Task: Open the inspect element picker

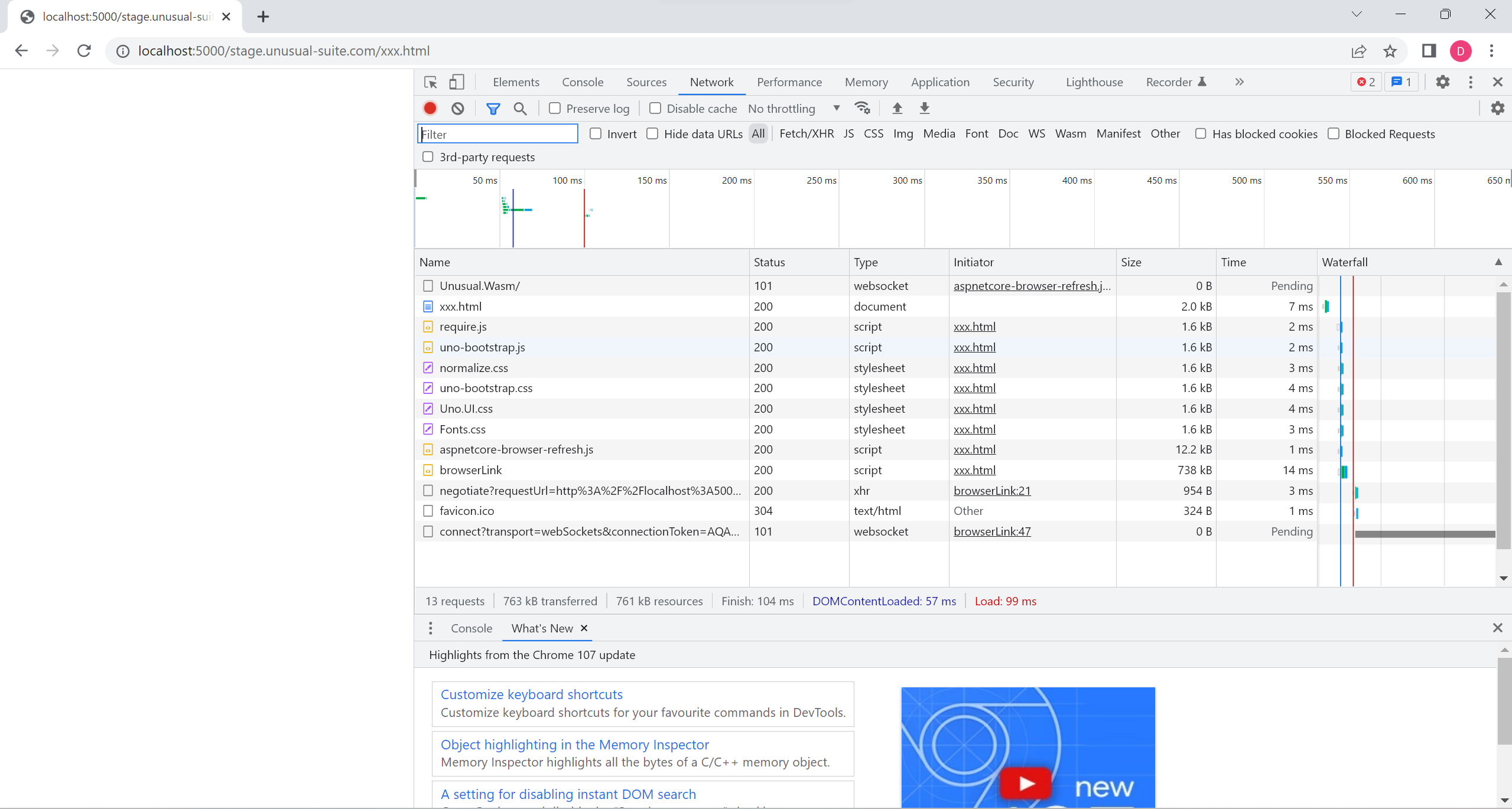Action: tap(431, 81)
